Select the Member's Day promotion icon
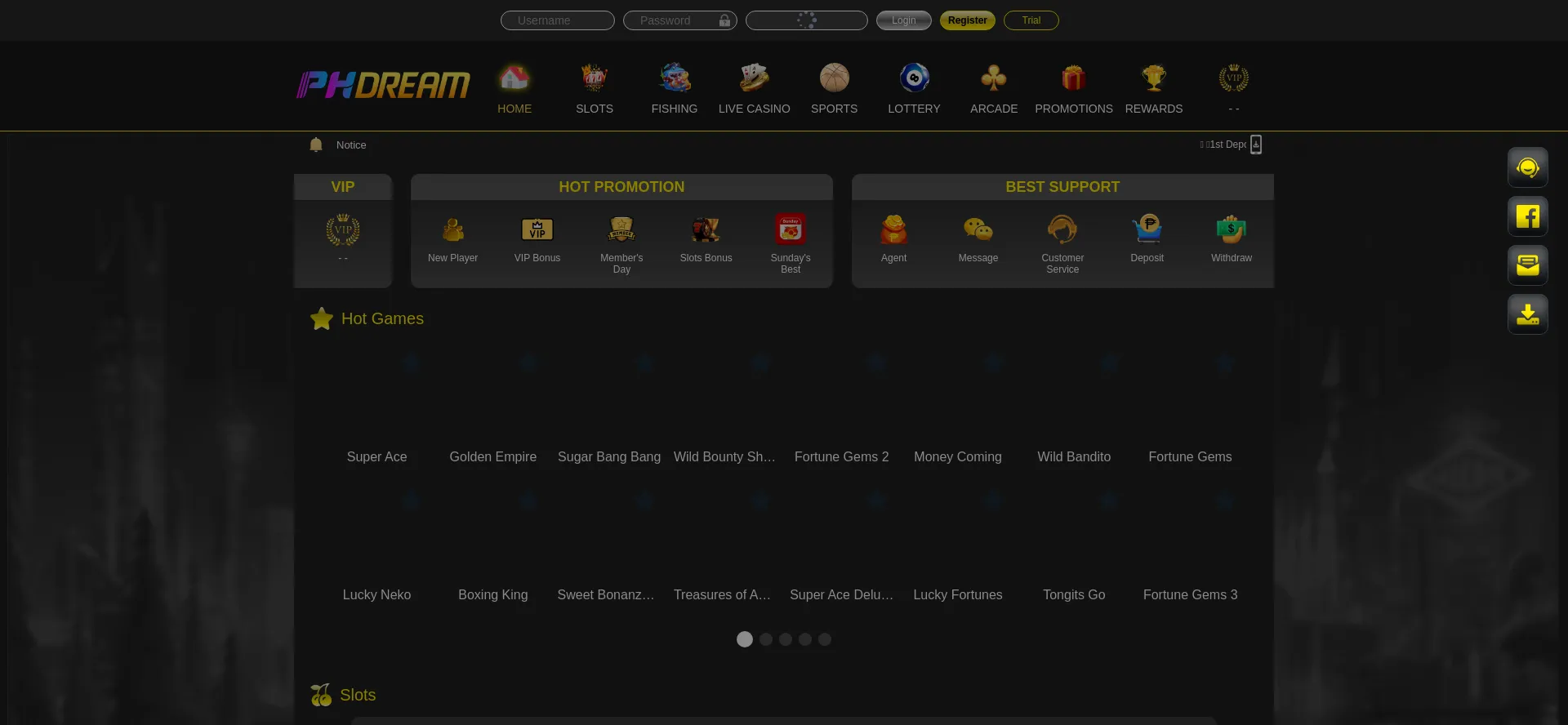Viewport: 1568px width, 725px height. point(621,229)
